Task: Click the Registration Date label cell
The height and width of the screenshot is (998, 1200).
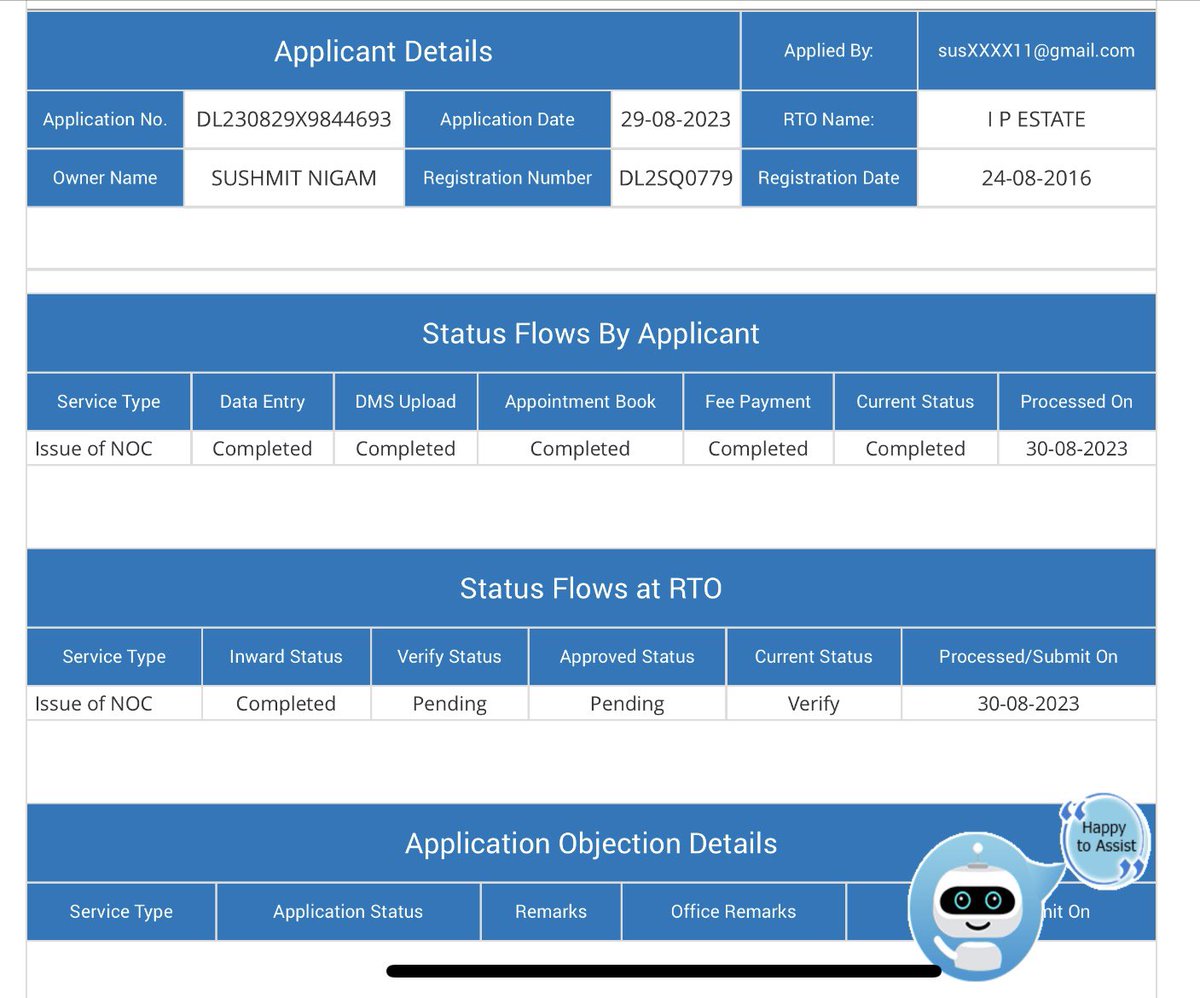Action: coord(829,178)
